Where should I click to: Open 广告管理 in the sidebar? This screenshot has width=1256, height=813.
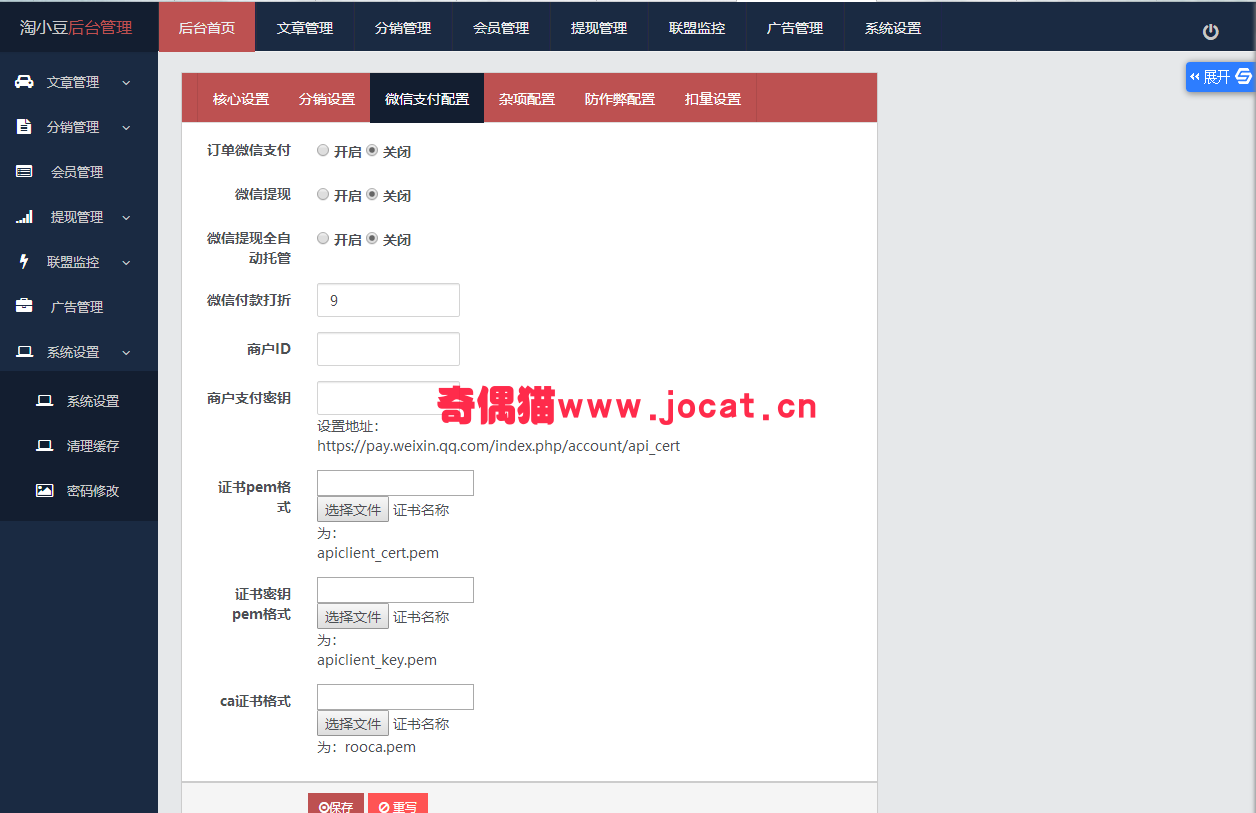click(x=79, y=307)
